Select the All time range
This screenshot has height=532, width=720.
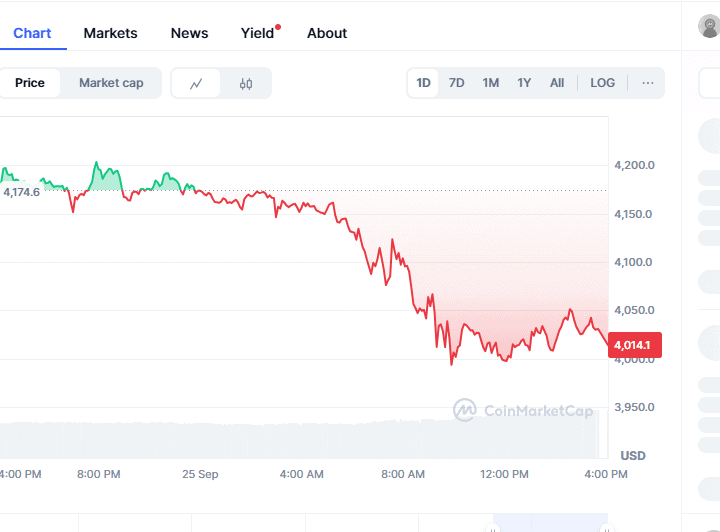pyautogui.click(x=557, y=83)
